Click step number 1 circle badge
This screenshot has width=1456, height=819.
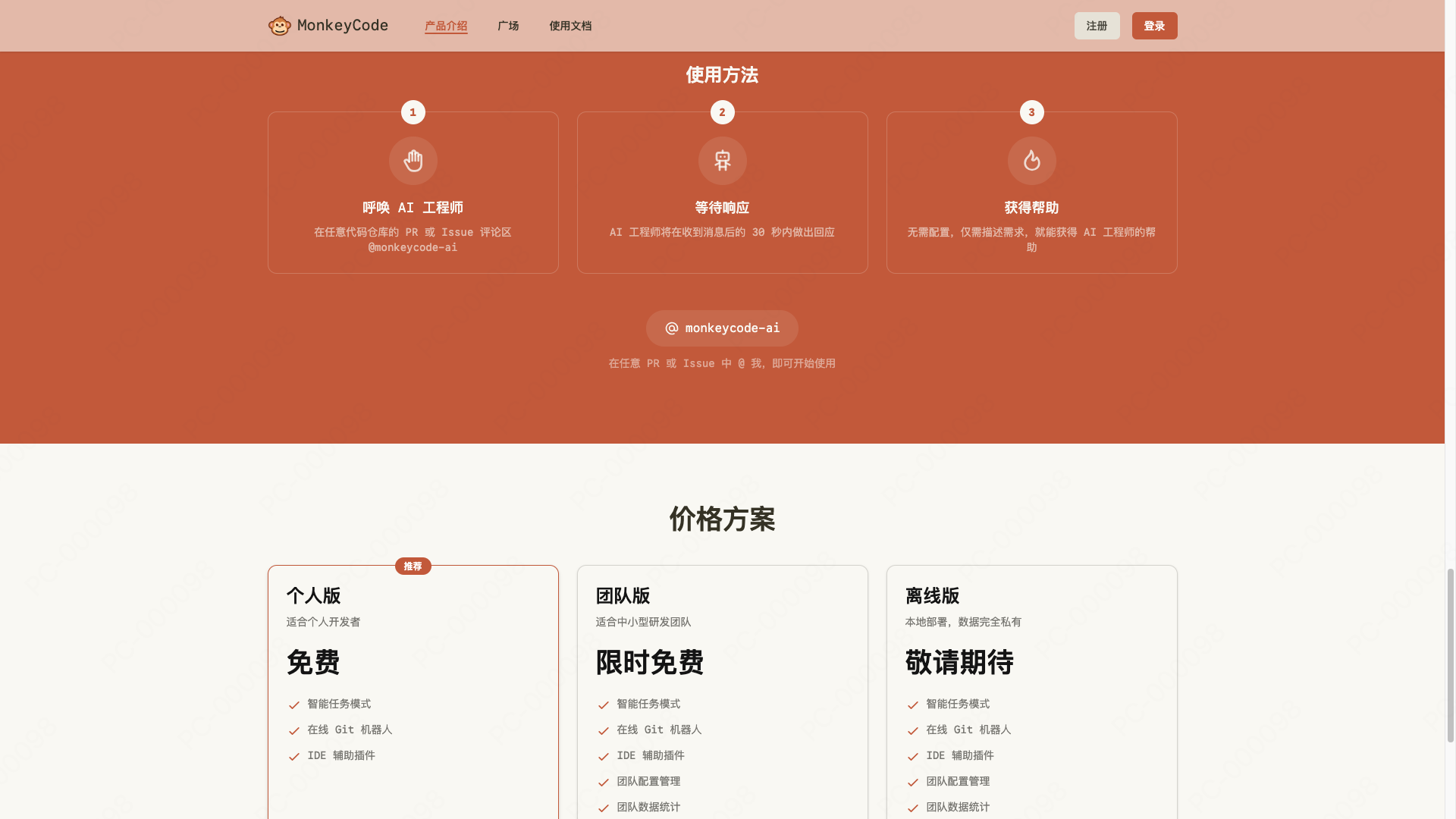point(413,112)
